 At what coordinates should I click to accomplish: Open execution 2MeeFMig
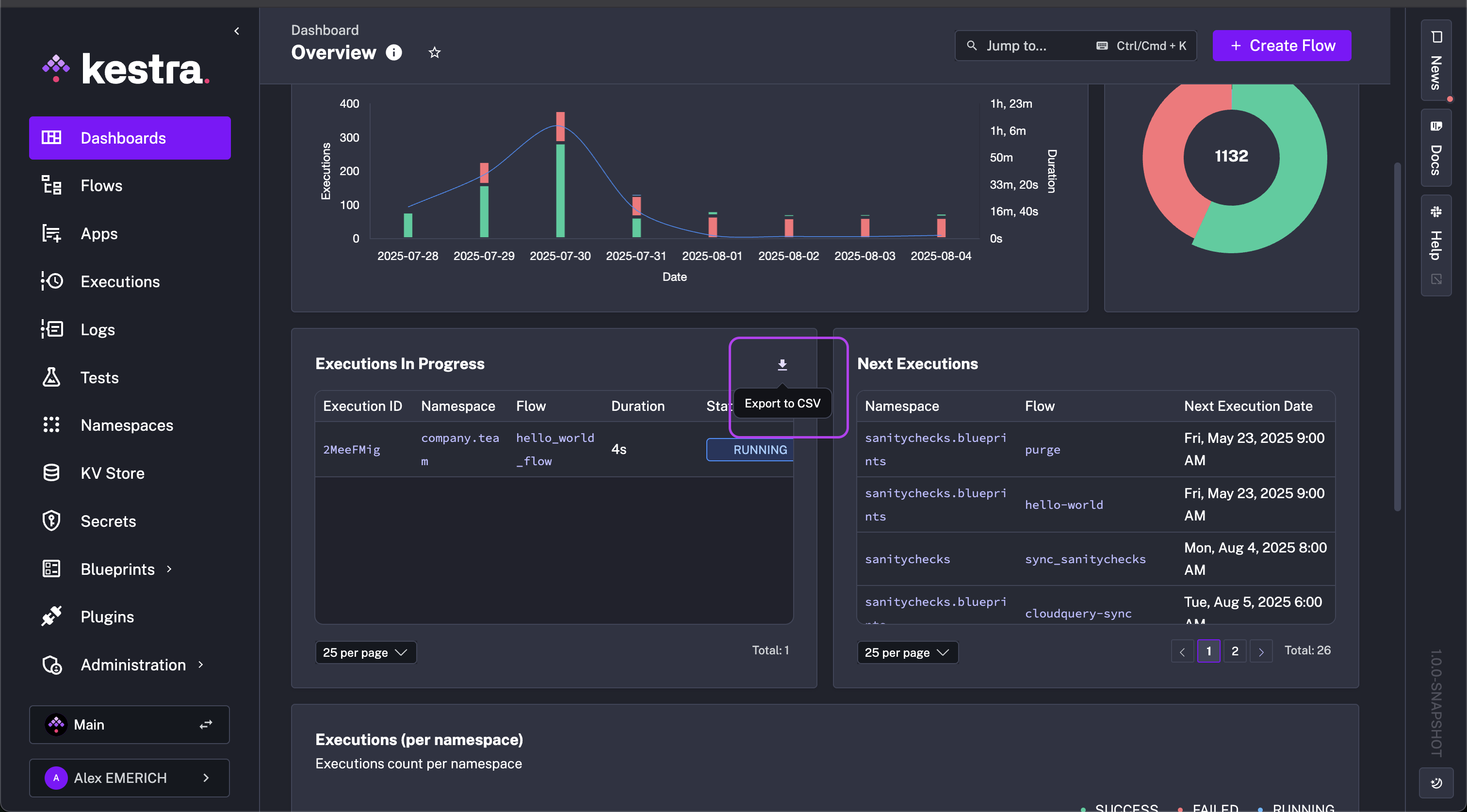[352, 449]
